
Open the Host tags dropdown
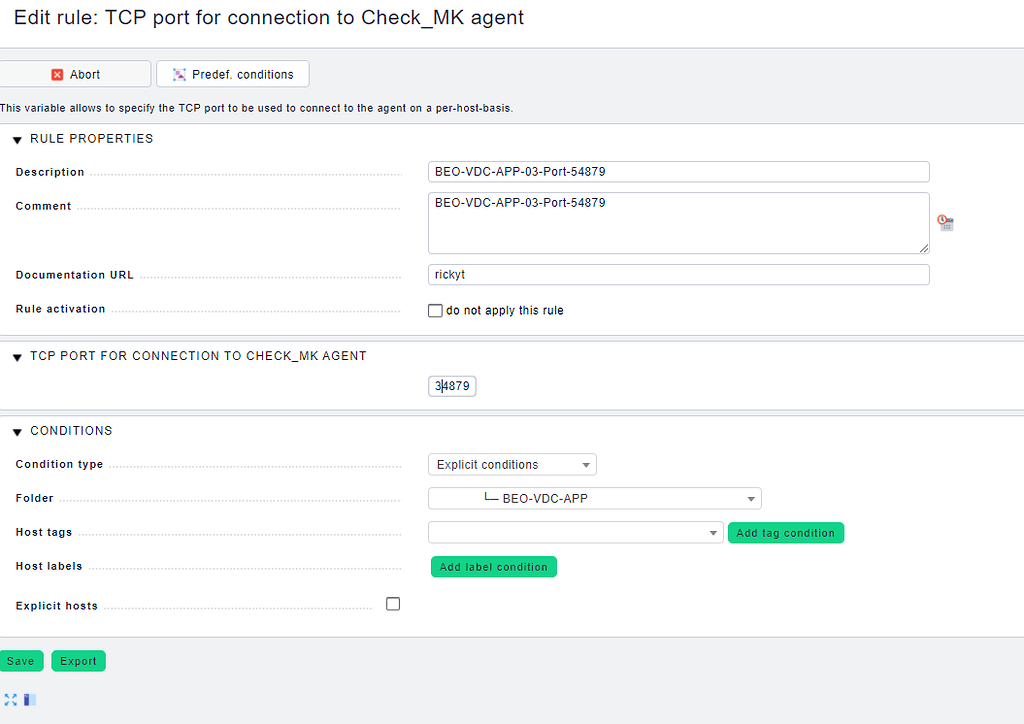(575, 532)
